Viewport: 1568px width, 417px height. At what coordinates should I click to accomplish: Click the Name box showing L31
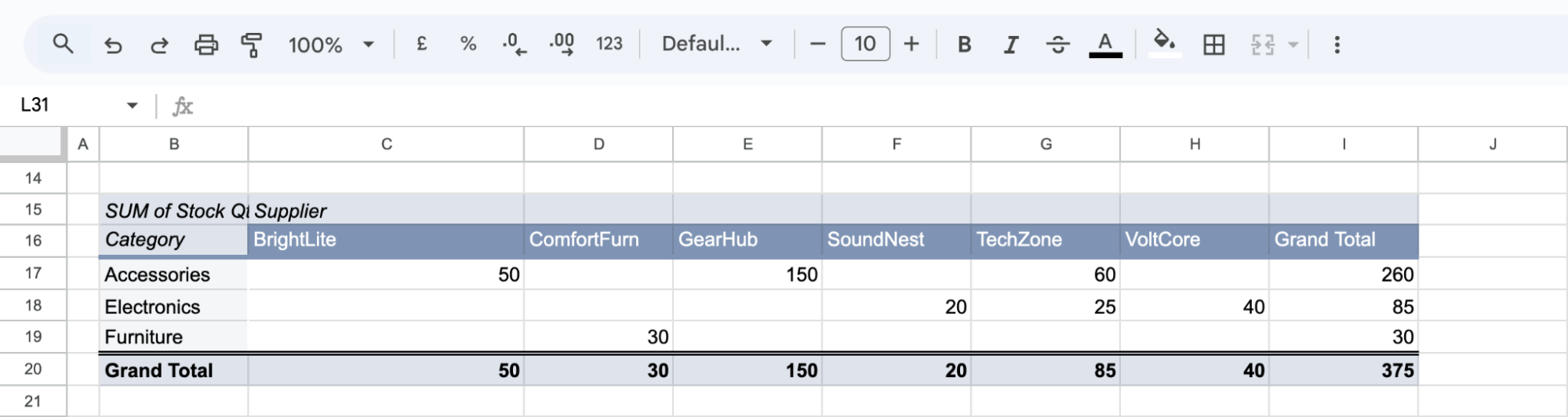[x=68, y=105]
